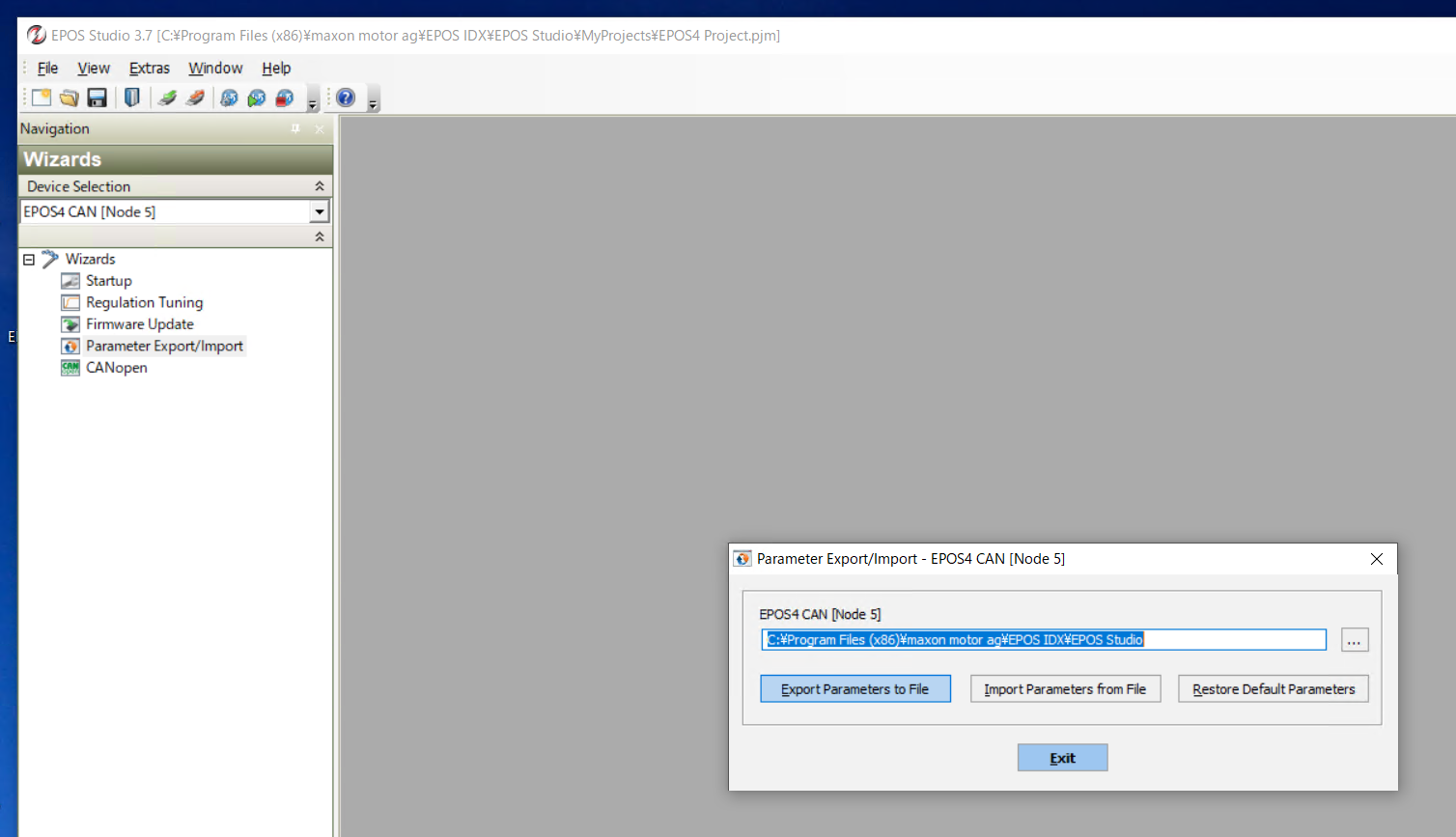Open the Regulation Tuning wizard

pos(144,302)
